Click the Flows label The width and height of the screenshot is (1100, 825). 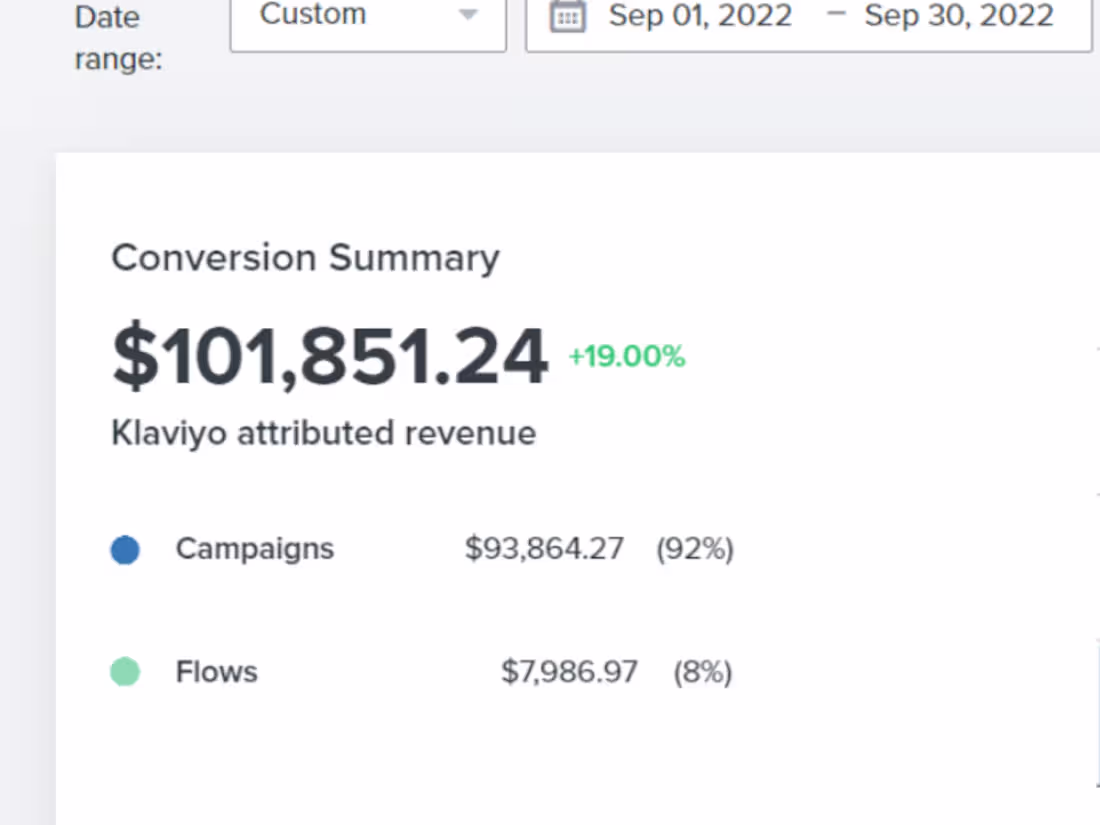click(x=216, y=672)
